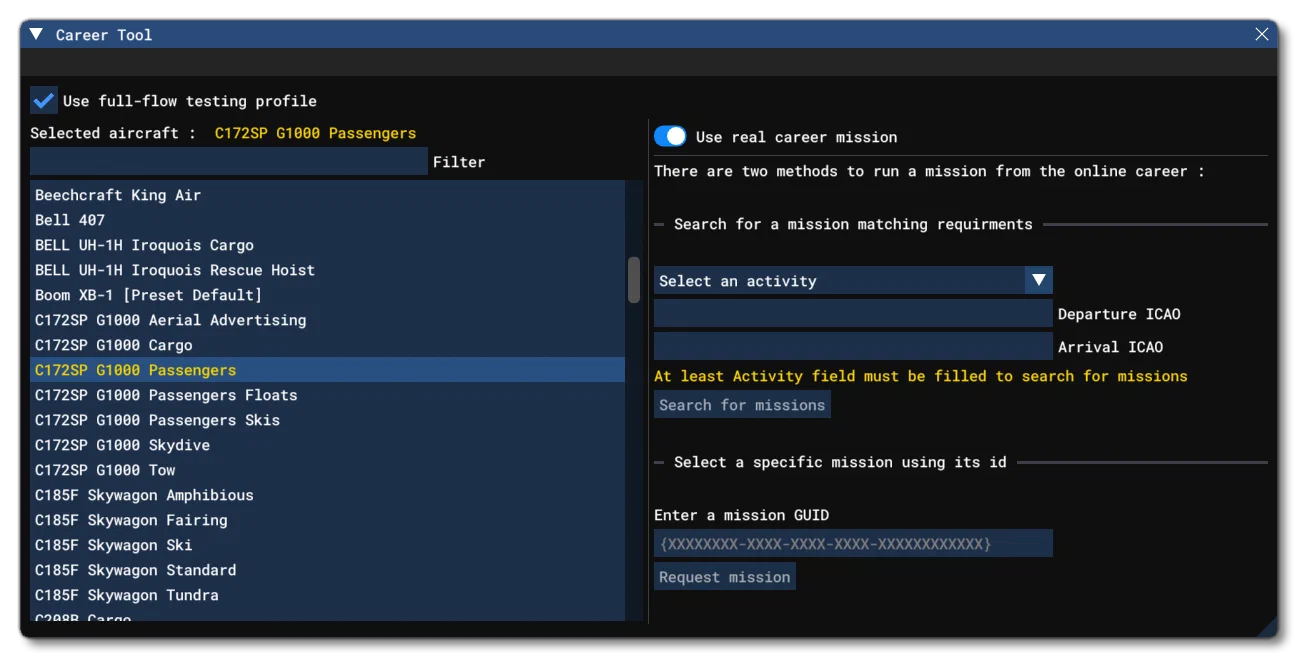This screenshot has width=1298, height=658.
Task: Select C172SP G1000 Aerial Advertising
Action: [x=327, y=320]
